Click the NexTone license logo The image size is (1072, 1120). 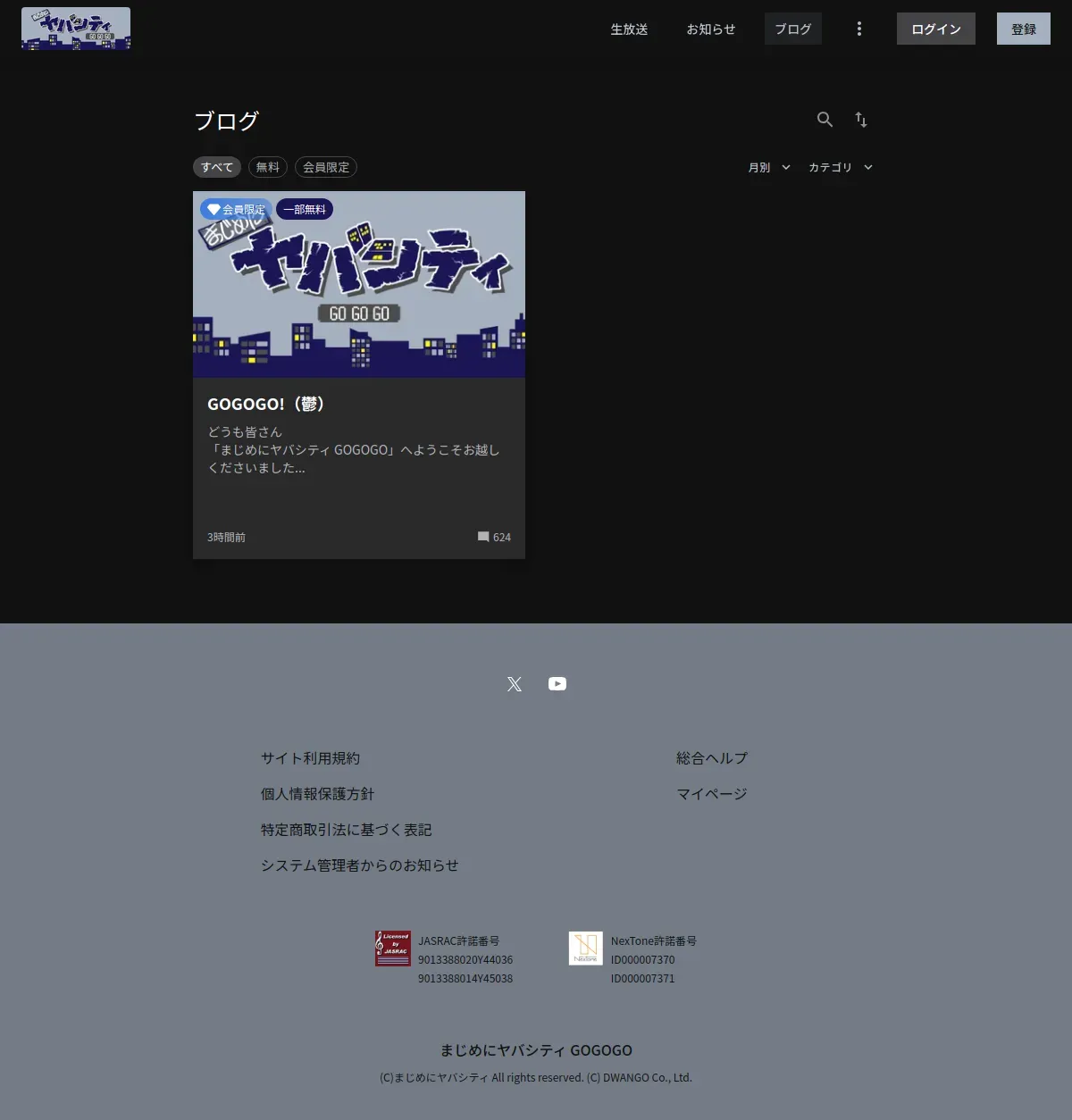point(586,949)
